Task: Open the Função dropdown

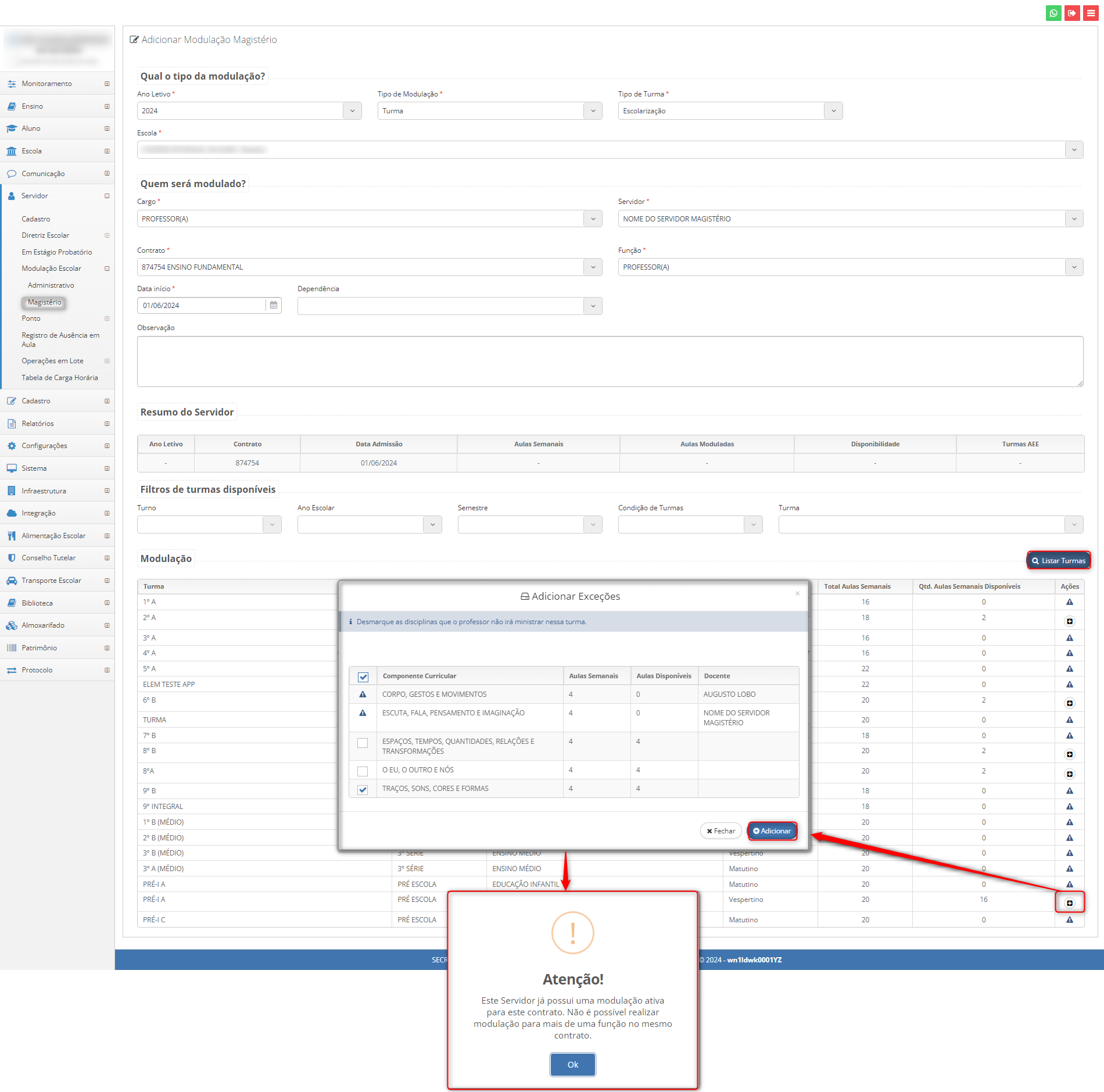Action: (x=851, y=267)
